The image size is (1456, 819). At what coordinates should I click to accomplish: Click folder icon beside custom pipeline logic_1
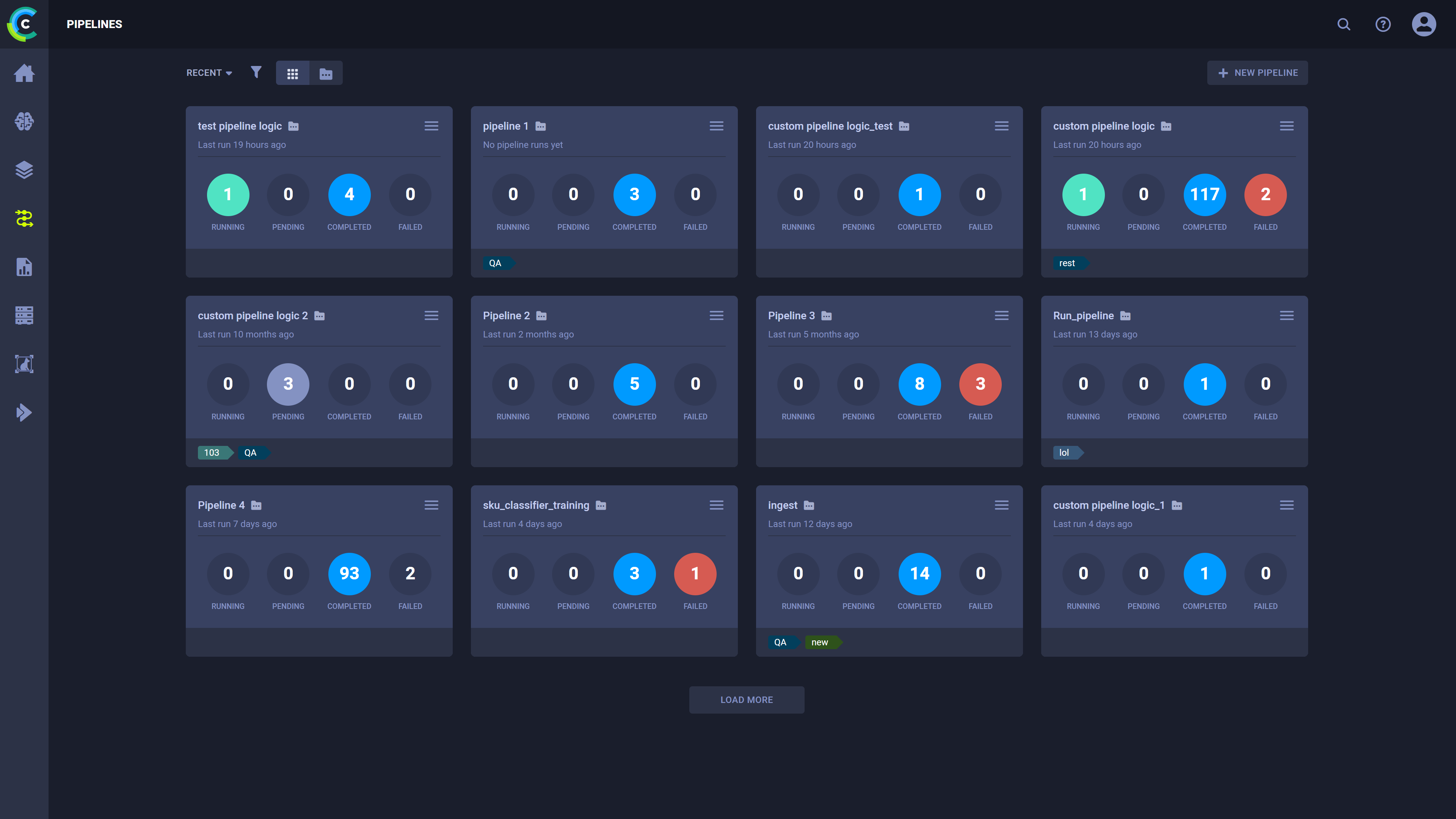pyautogui.click(x=1177, y=505)
